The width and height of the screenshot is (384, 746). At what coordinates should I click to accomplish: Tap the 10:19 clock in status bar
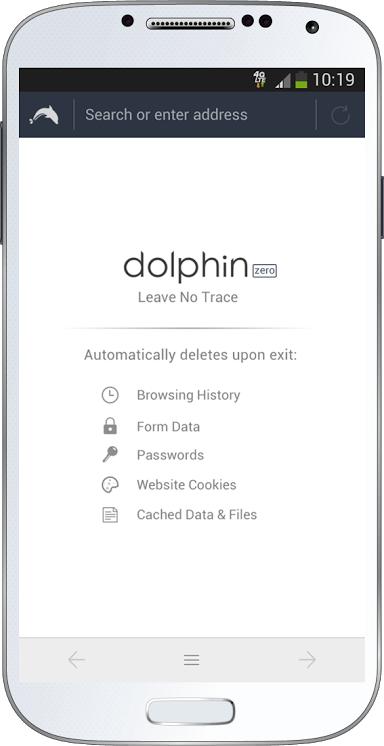[334, 79]
